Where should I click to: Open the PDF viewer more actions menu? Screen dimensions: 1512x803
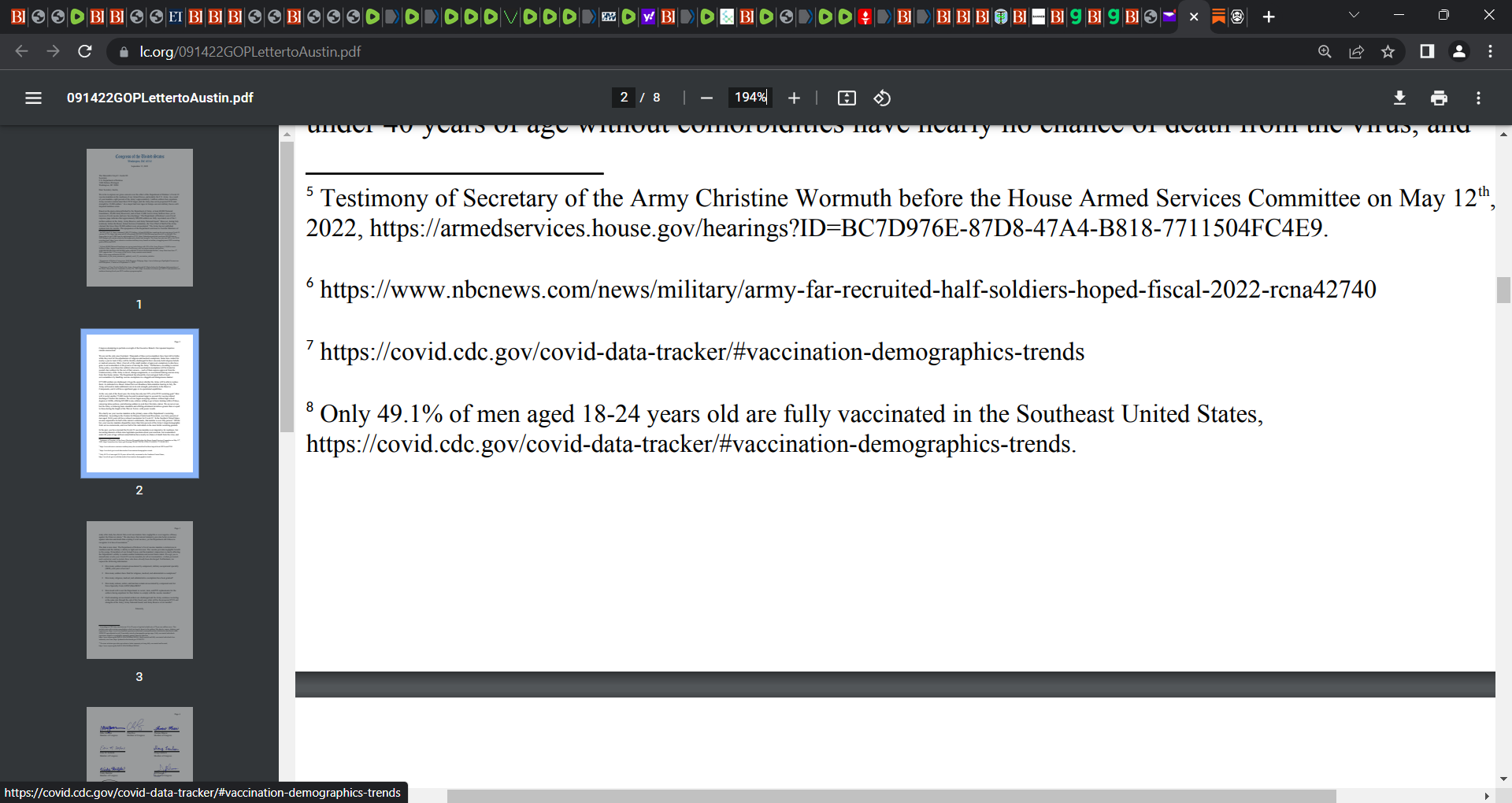click(x=1478, y=98)
